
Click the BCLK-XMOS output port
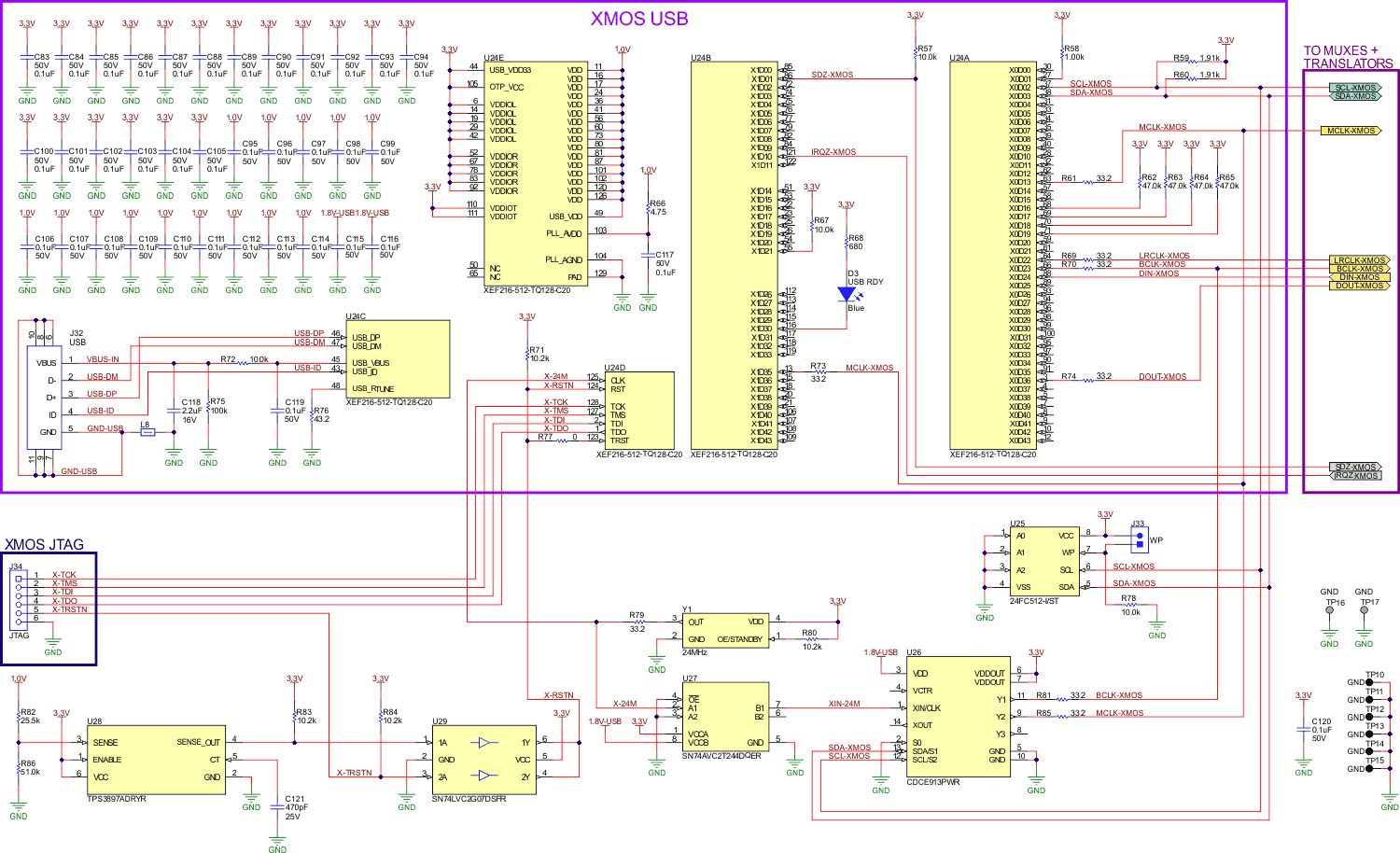[x=1359, y=269]
